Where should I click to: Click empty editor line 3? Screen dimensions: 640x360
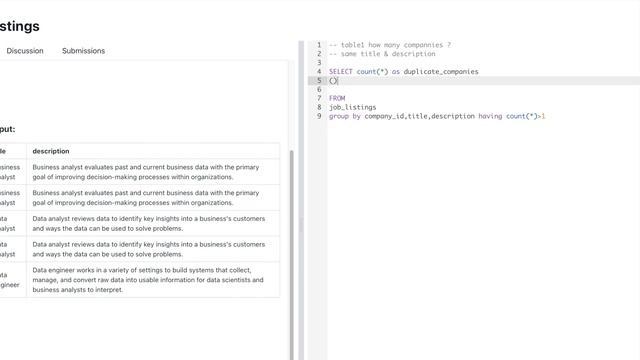point(483,62)
